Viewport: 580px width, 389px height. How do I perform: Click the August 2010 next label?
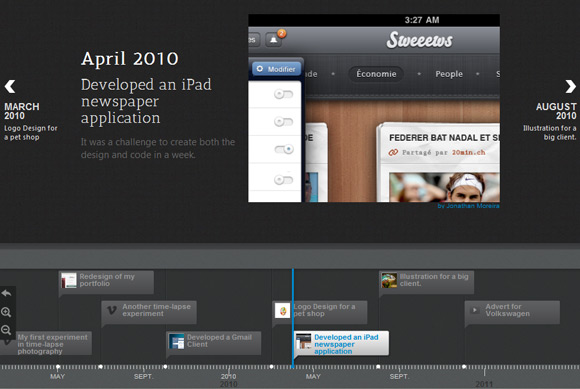[556, 111]
